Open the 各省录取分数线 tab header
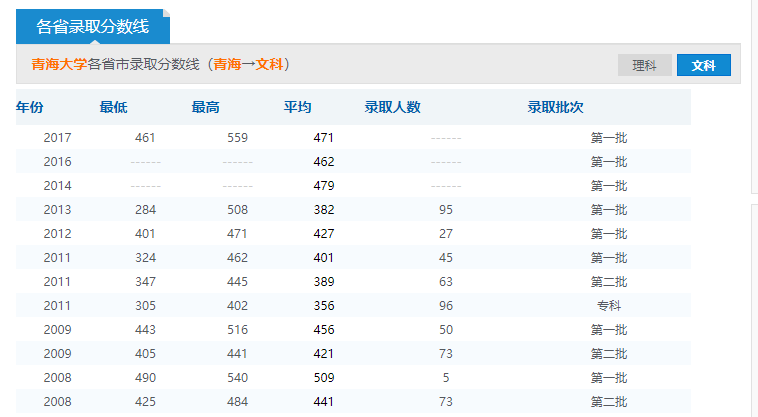Image resolution: width=758 pixels, height=417 pixels. coord(93,27)
